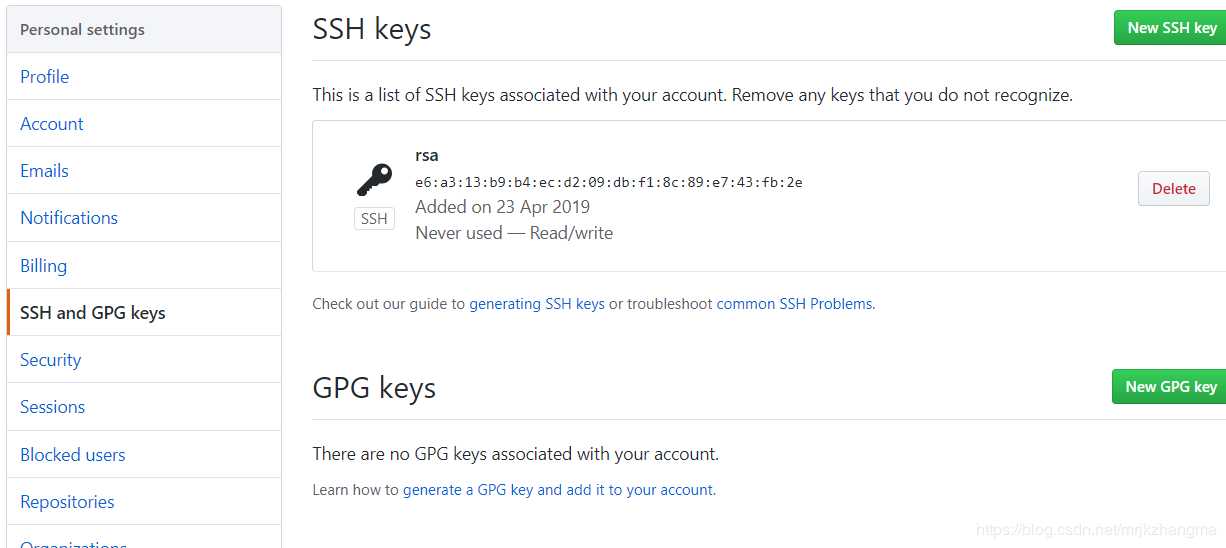Image resolution: width=1226 pixels, height=548 pixels.
Task: Open Billing settings
Action: click(144, 265)
